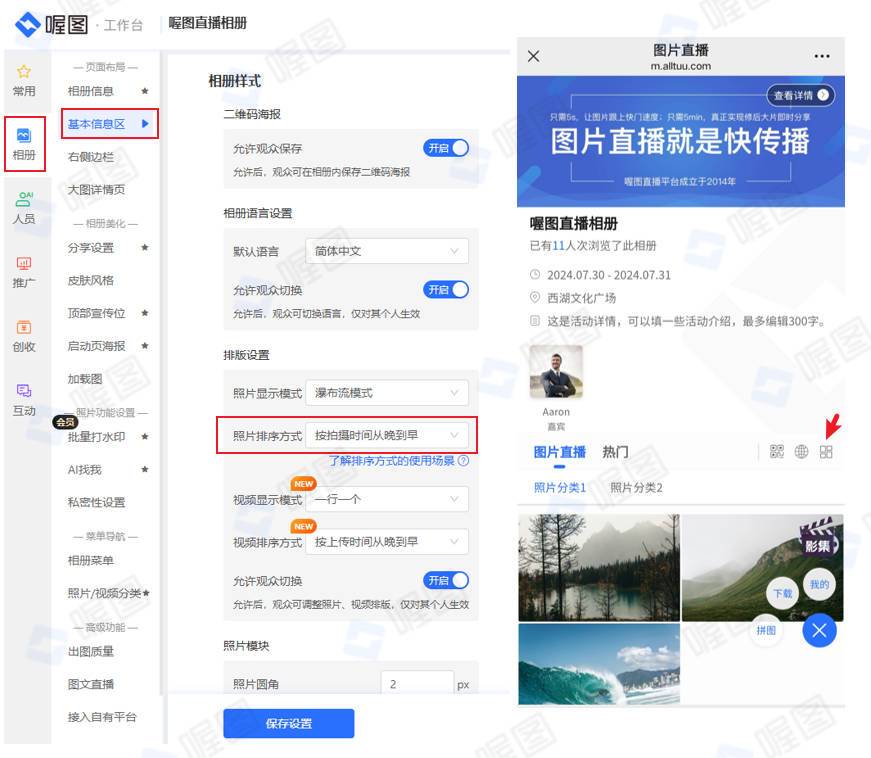Click the 我的 floating button
This screenshot has height=758, width=871.
pos(819,585)
